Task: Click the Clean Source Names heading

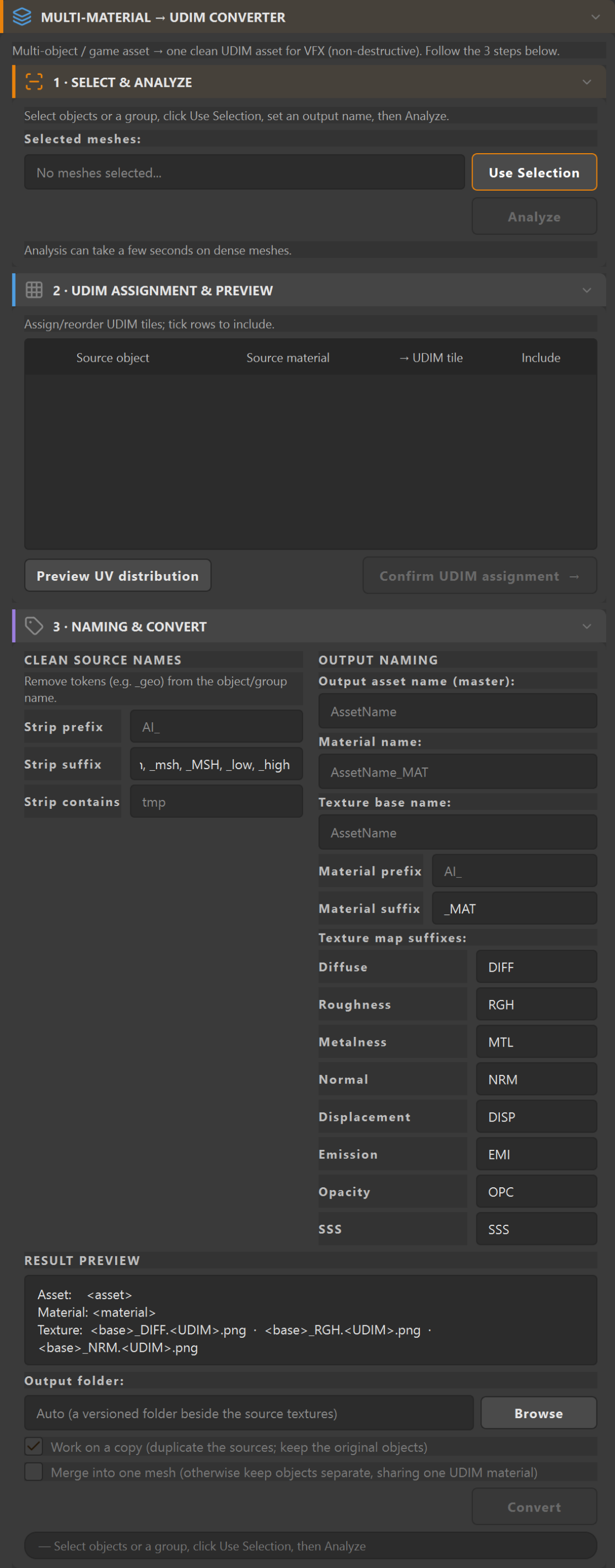Action: pyautogui.click(x=103, y=660)
